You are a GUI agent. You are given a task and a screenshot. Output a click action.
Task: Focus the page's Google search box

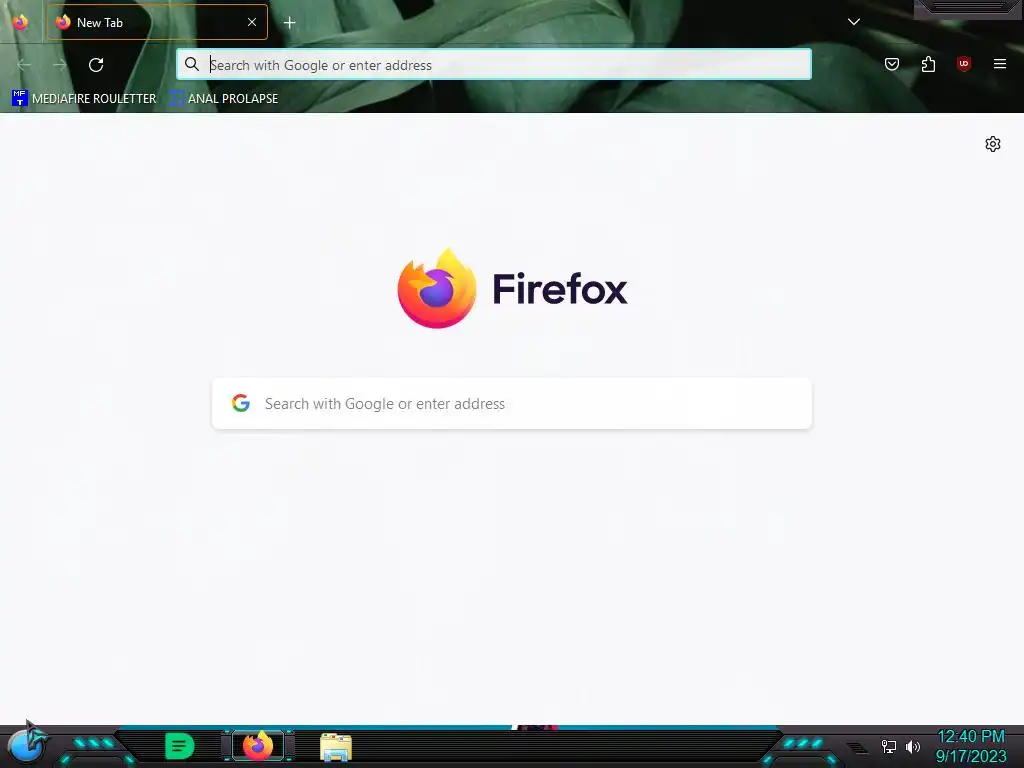pos(512,404)
